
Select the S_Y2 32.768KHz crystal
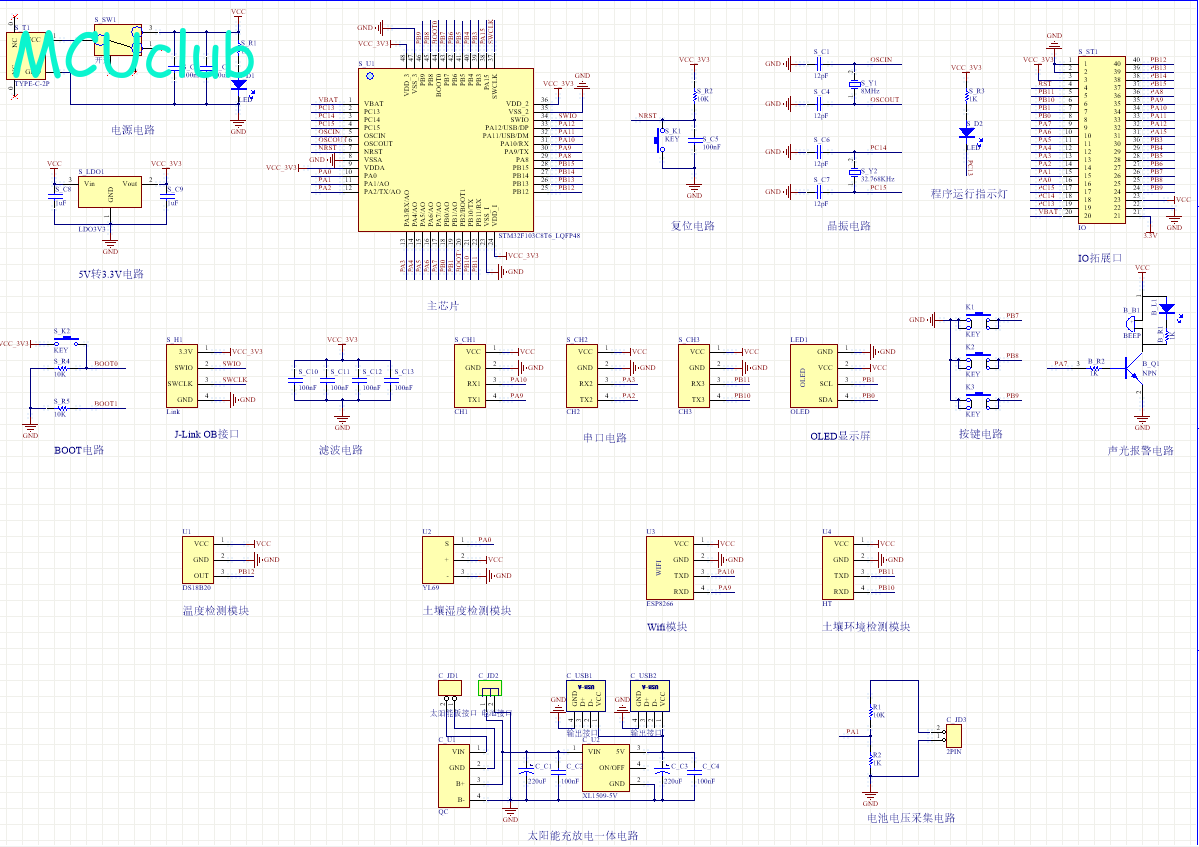coord(854,172)
